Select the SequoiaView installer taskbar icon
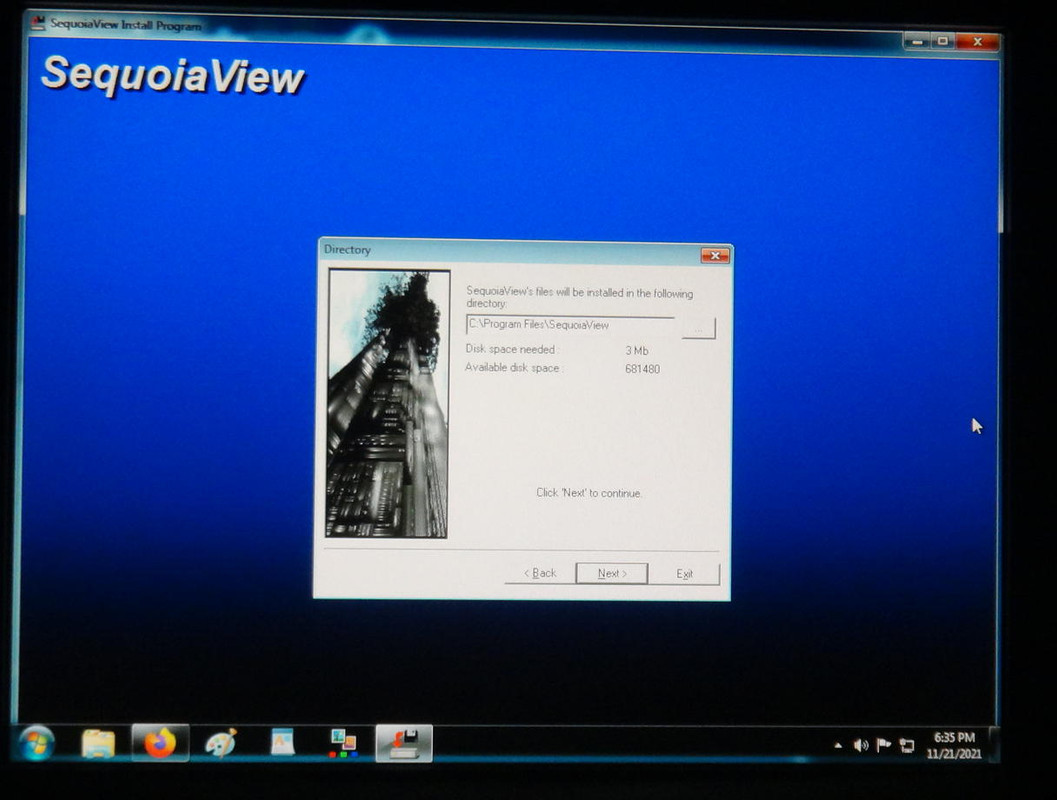 pos(404,744)
